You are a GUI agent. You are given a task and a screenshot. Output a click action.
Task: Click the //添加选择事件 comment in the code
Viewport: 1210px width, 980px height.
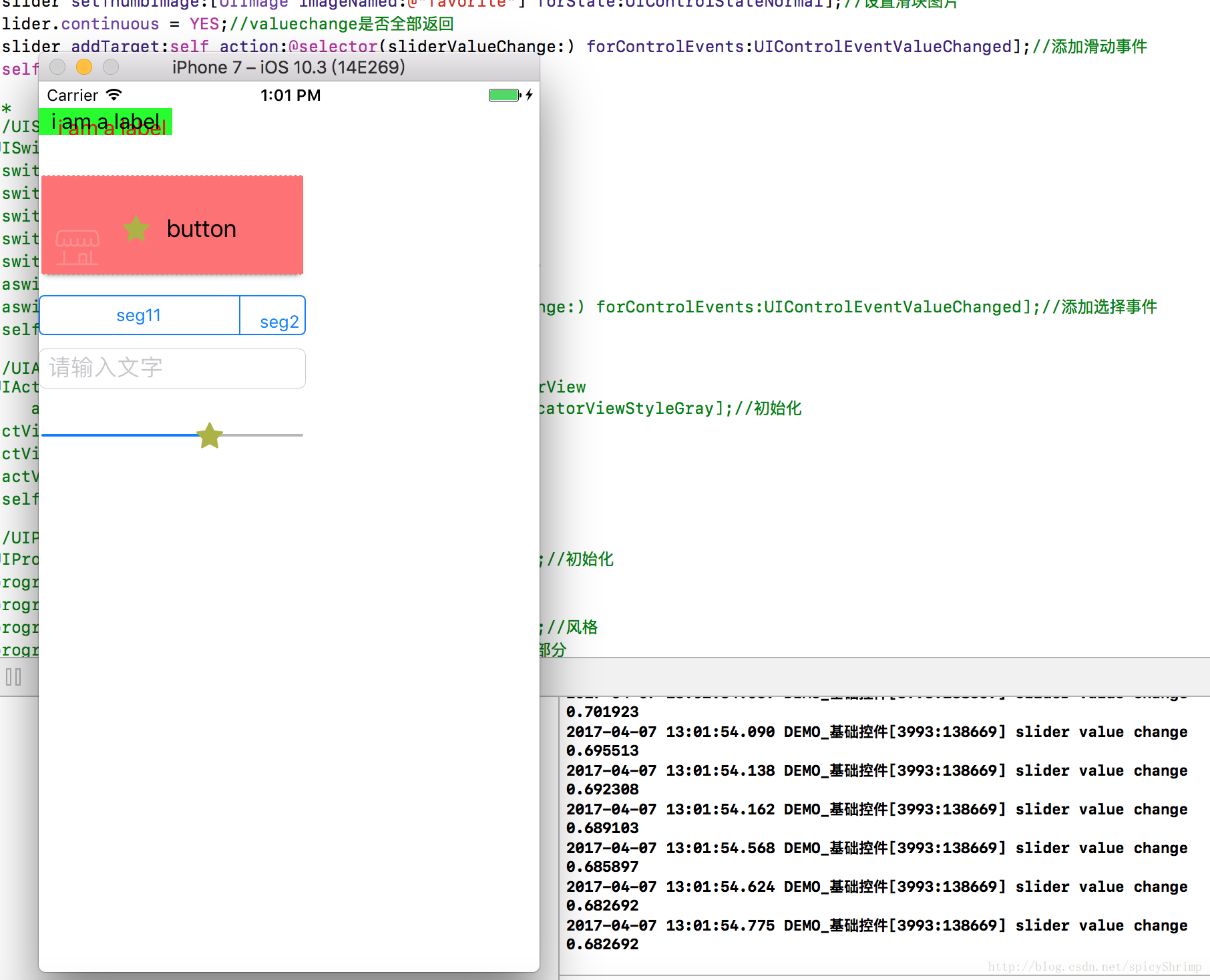tap(1100, 306)
